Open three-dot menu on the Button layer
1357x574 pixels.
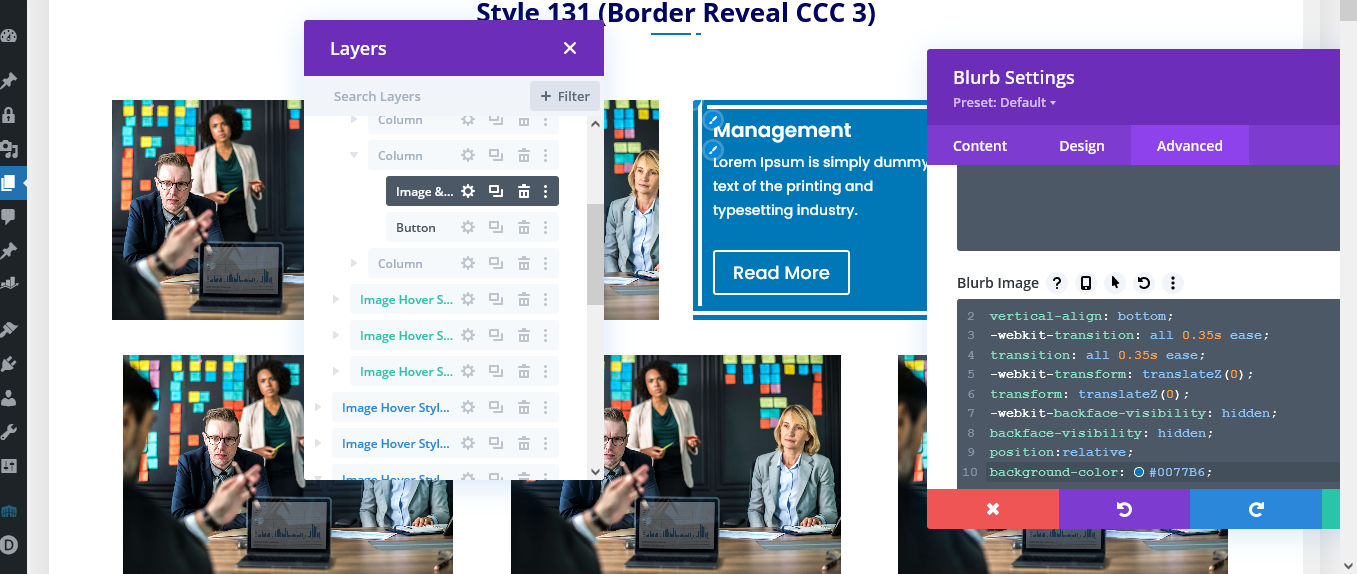[546, 227]
